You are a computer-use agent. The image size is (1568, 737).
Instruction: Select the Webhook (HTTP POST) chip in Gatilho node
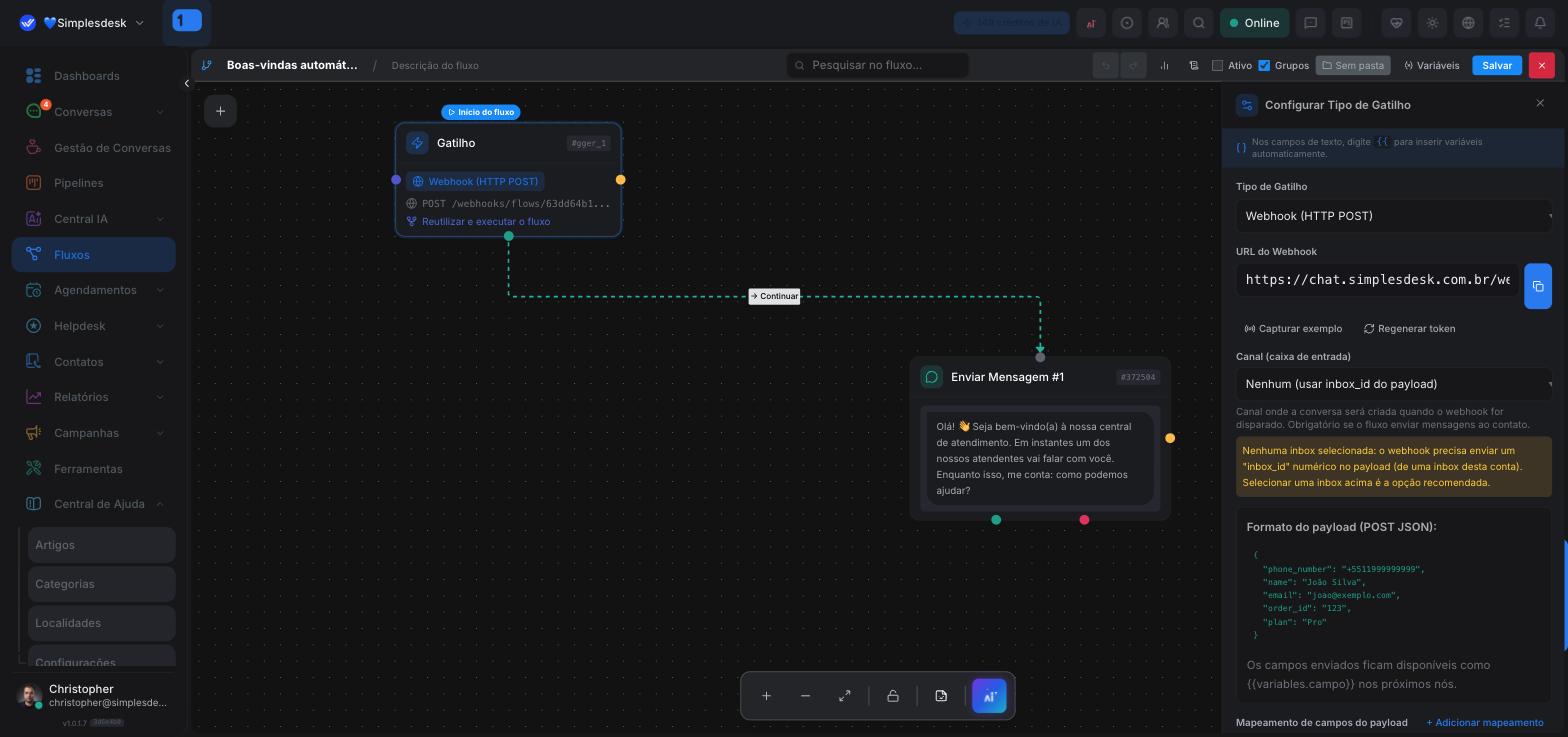pos(475,181)
